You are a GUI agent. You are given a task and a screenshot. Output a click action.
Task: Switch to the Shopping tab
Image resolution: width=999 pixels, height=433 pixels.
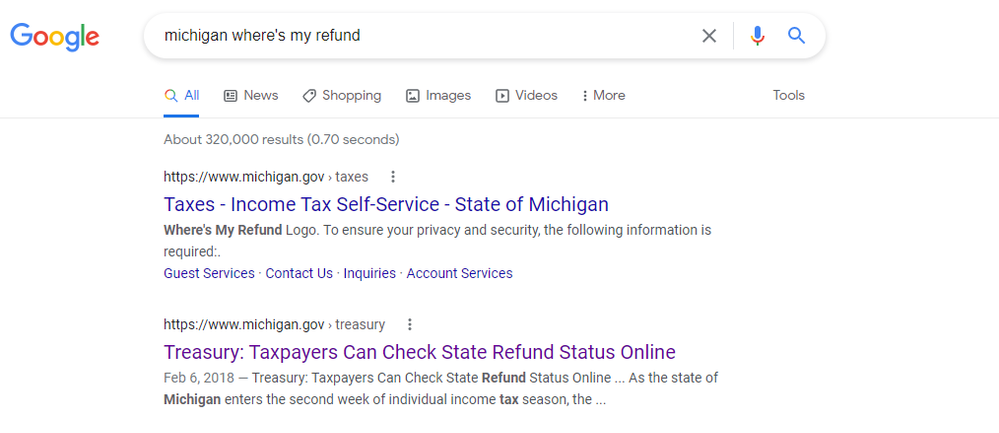pos(341,96)
